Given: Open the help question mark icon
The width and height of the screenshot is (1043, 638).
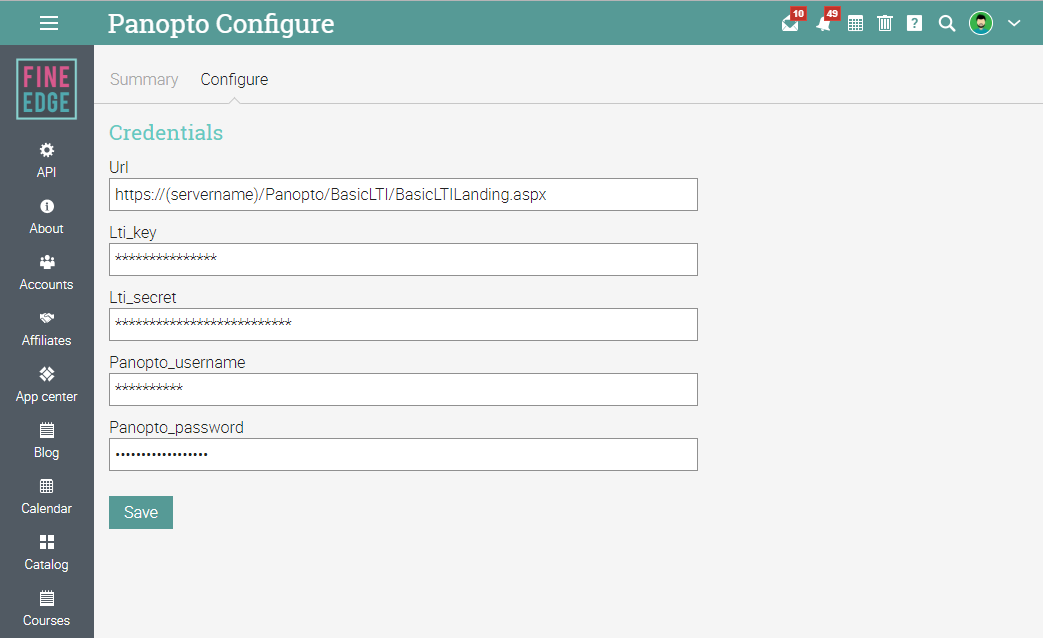Looking at the screenshot, I should coord(915,23).
